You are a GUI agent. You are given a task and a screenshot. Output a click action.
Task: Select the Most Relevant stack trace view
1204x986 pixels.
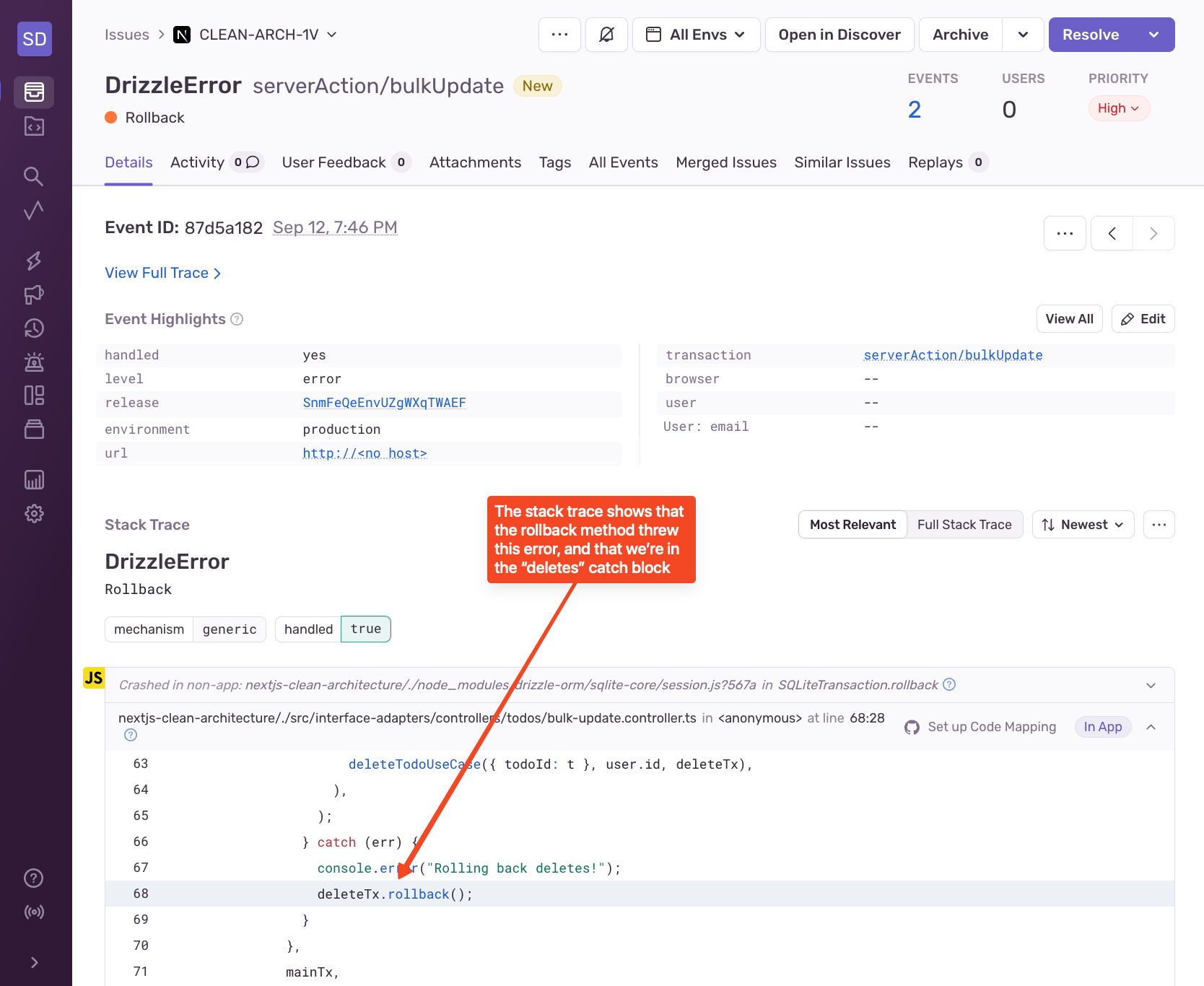coord(852,525)
